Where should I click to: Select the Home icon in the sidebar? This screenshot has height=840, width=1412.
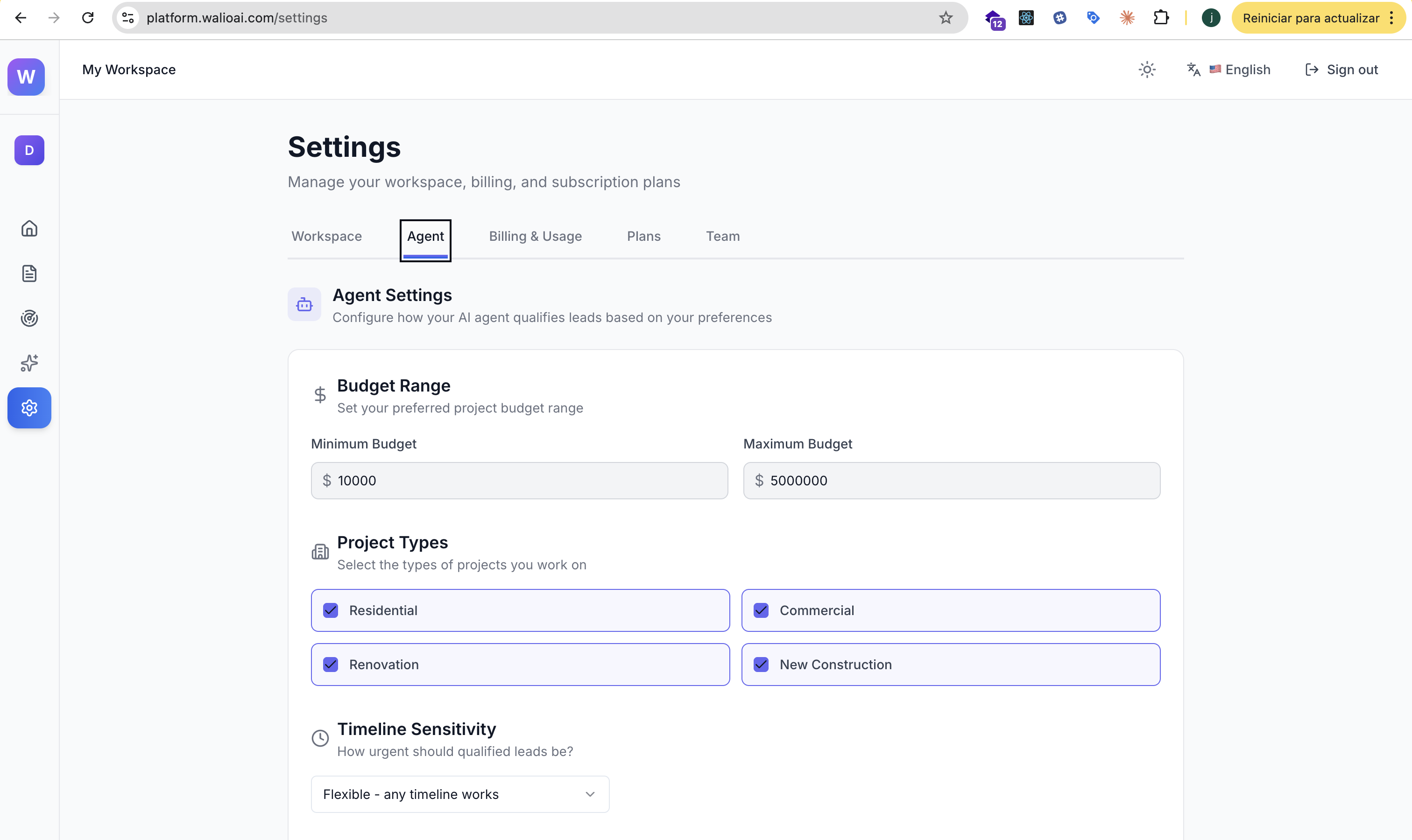pyautogui.click(x=29, y=228)
